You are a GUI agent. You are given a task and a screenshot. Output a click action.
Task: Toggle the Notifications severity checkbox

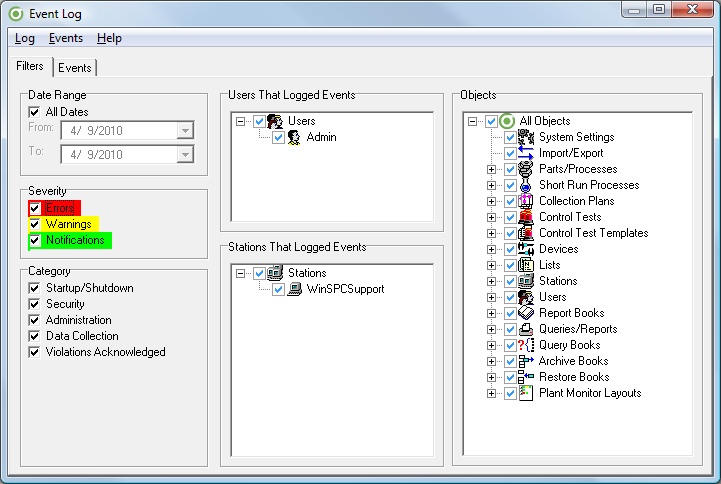tap(34, 240)
